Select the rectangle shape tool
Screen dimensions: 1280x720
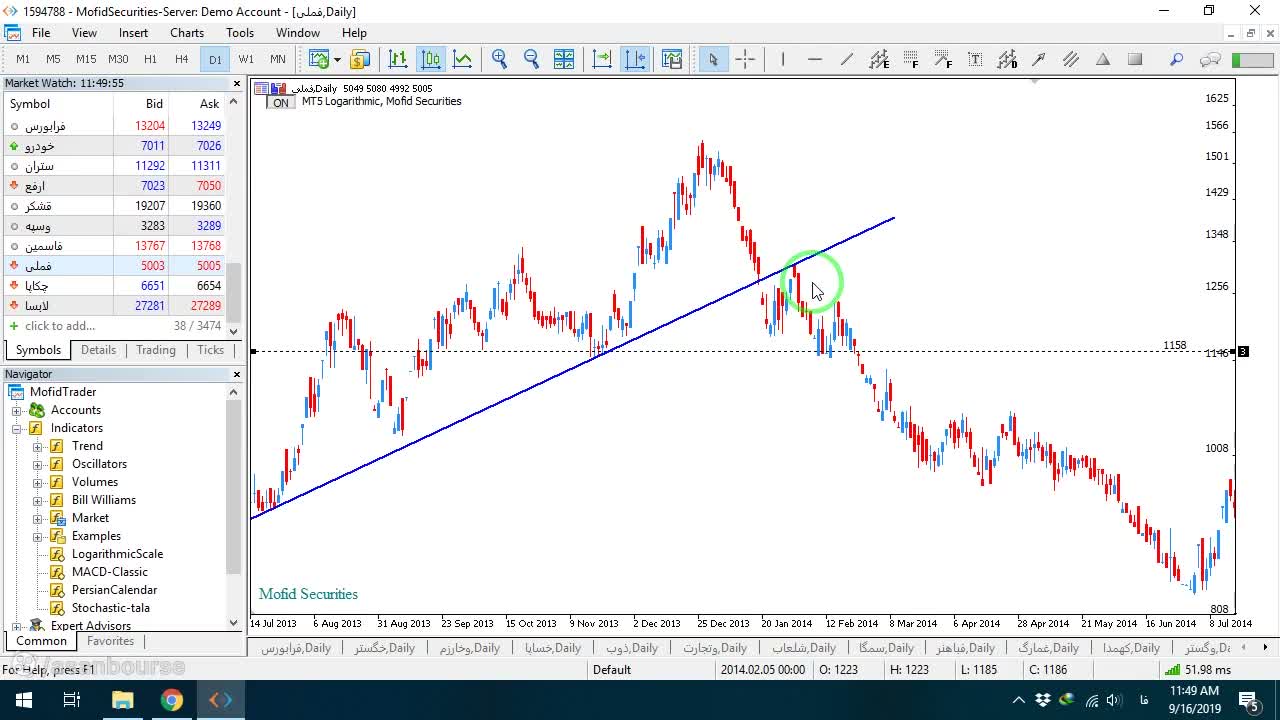click(1135, 59)
